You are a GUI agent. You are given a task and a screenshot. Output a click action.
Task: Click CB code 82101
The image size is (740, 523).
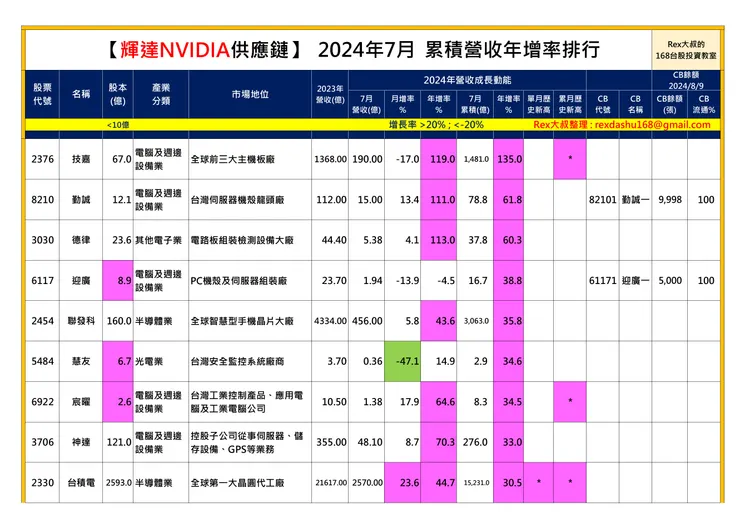pos(602,200)
